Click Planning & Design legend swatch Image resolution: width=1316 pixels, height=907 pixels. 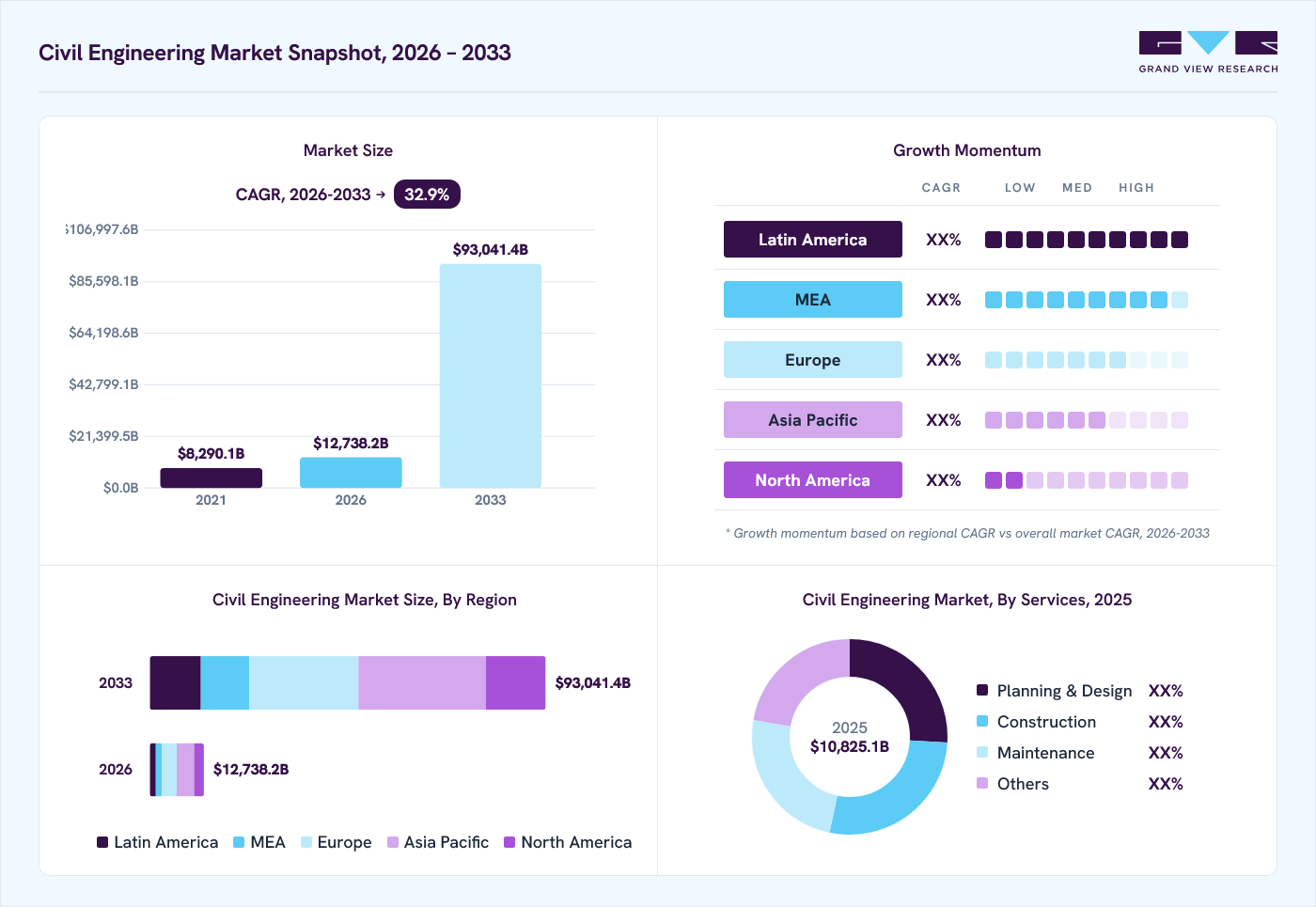point(982,690)
